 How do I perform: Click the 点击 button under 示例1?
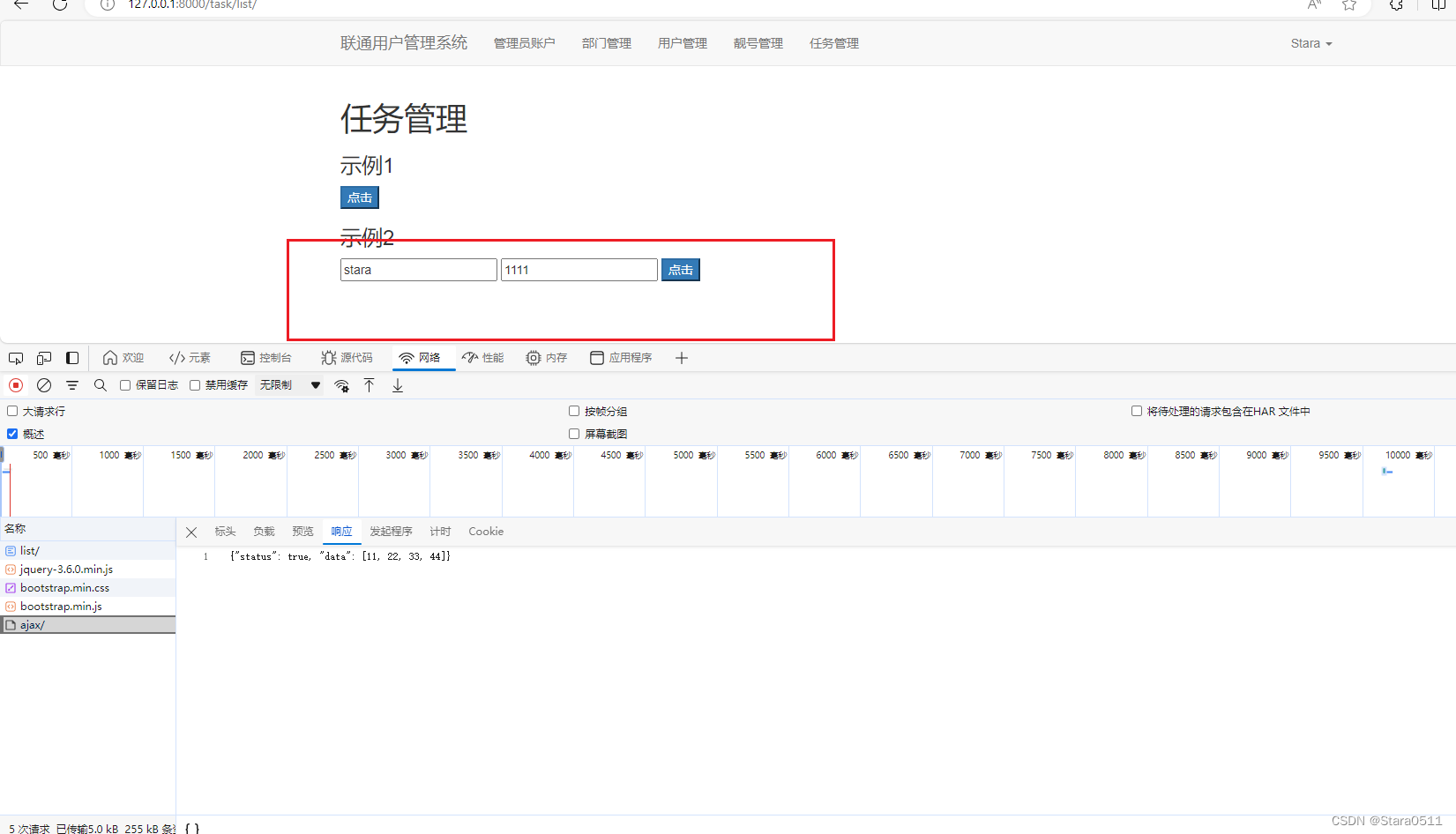(360, 197)
